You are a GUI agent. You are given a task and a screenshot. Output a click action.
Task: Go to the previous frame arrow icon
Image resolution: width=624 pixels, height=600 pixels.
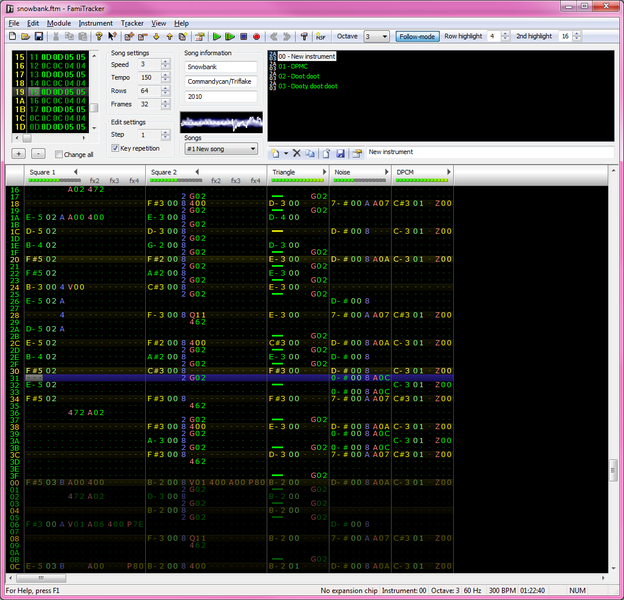click(275, 37)
